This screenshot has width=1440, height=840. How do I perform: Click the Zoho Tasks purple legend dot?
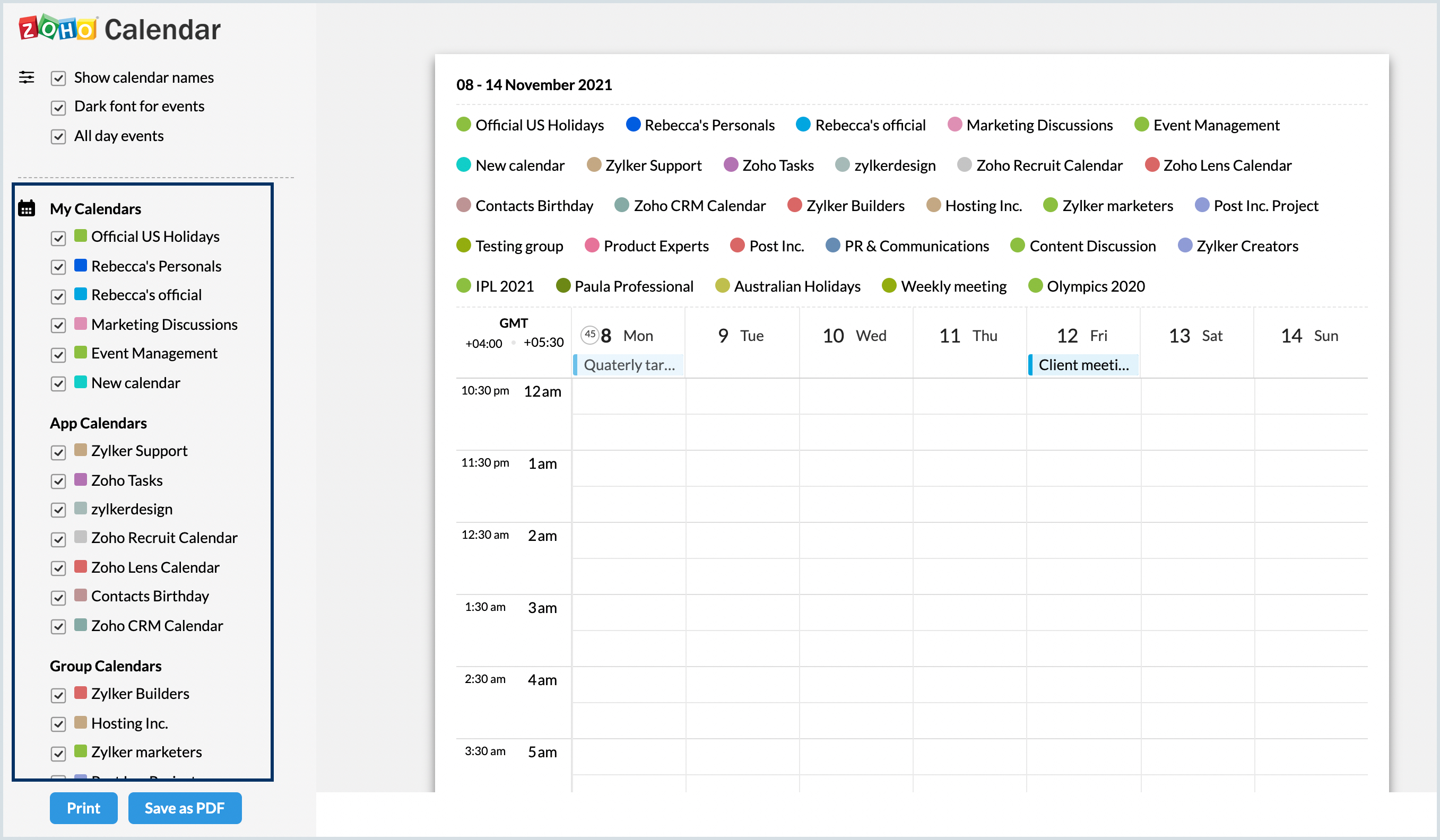(x=730, y=165)
